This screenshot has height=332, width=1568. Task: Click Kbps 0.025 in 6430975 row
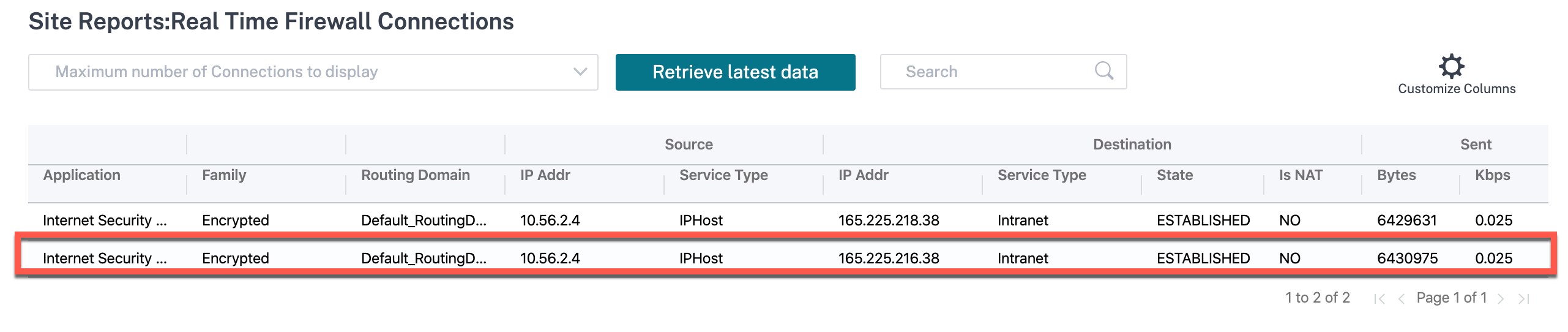click(x=1493, y=258)
